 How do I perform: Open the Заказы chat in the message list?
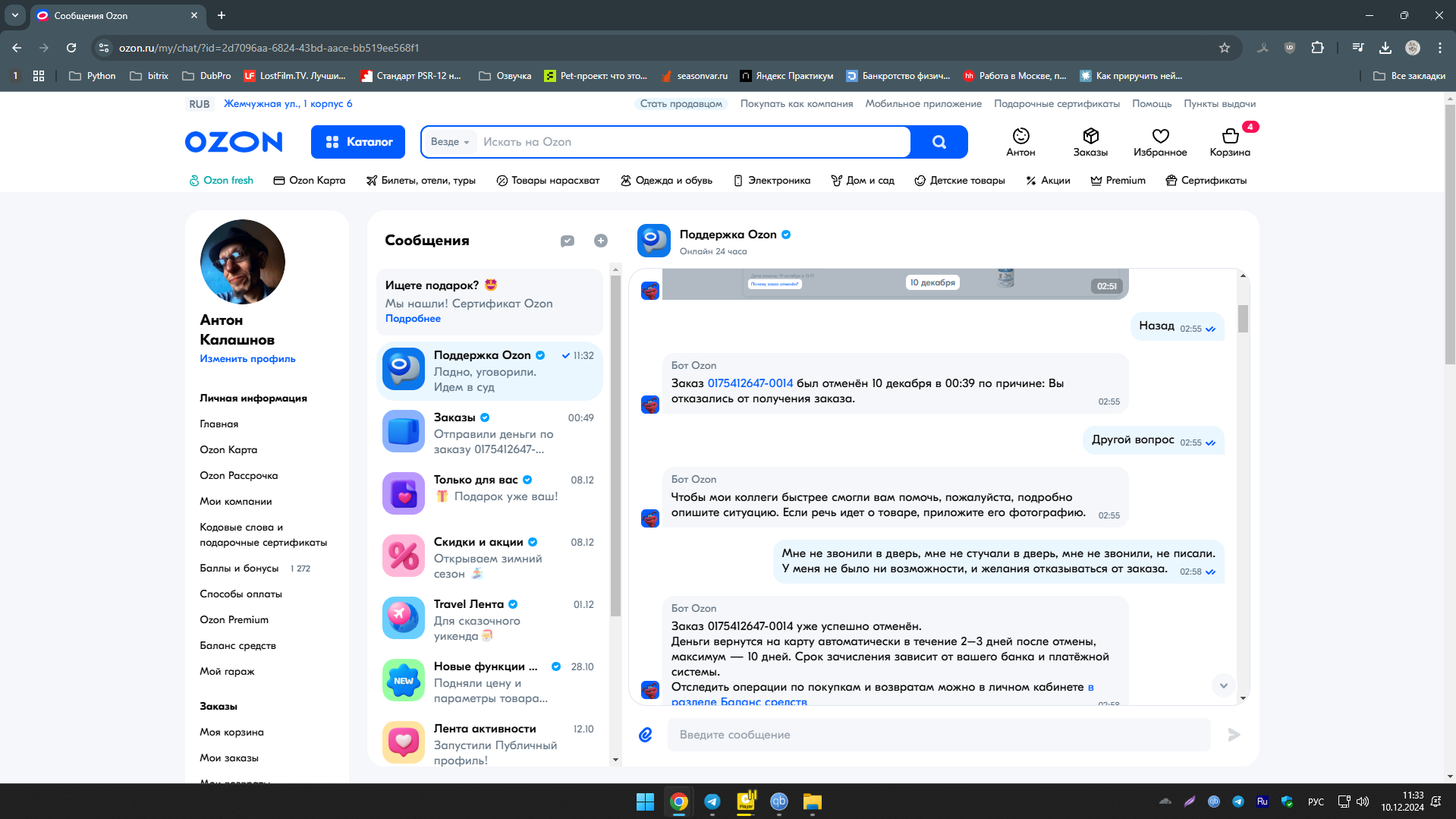(x=489, y=433)
